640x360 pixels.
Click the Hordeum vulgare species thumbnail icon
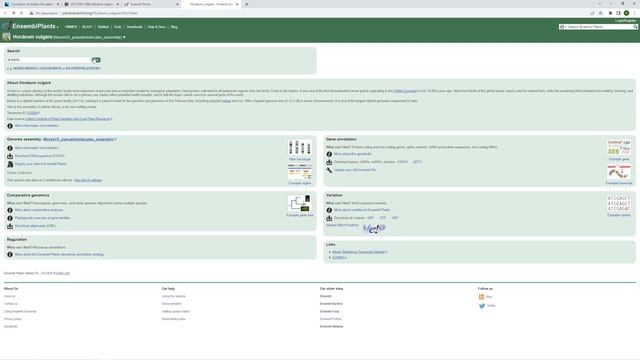(7, 37)
